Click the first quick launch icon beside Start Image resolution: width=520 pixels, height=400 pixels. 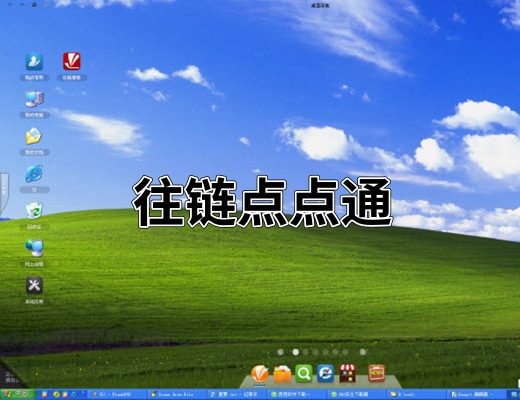[x=45, y=395]
